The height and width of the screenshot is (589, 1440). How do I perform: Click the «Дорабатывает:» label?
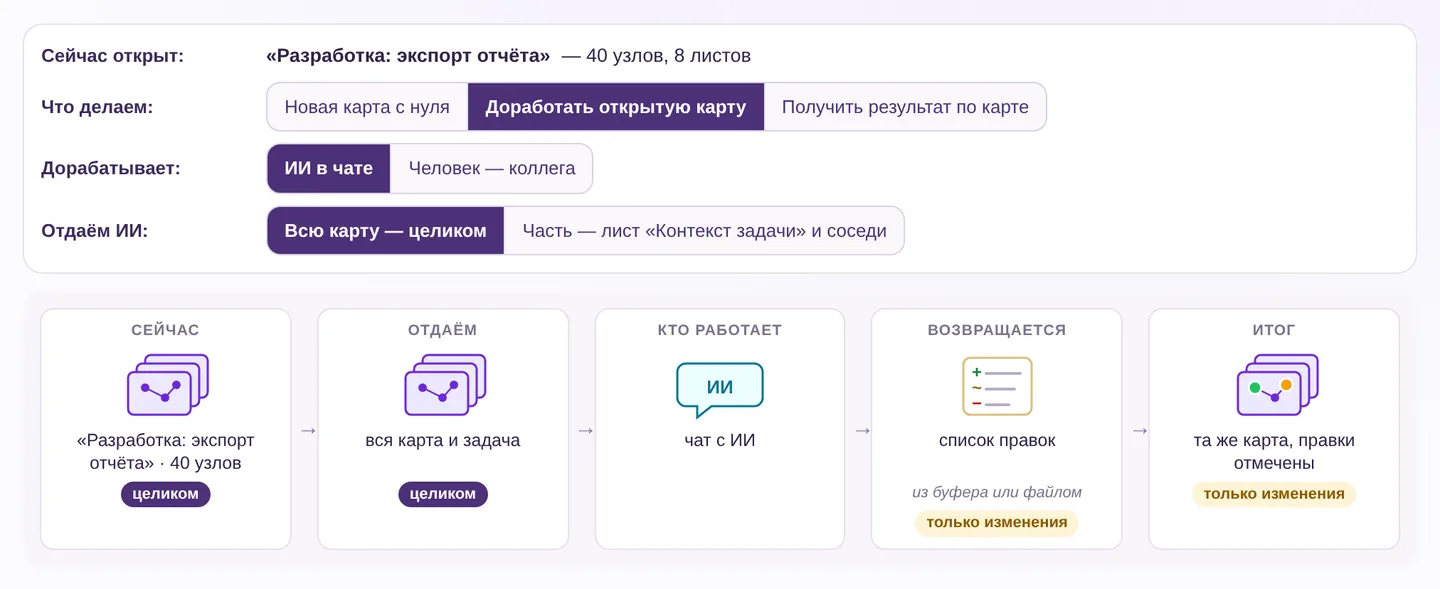pos(111,168)
